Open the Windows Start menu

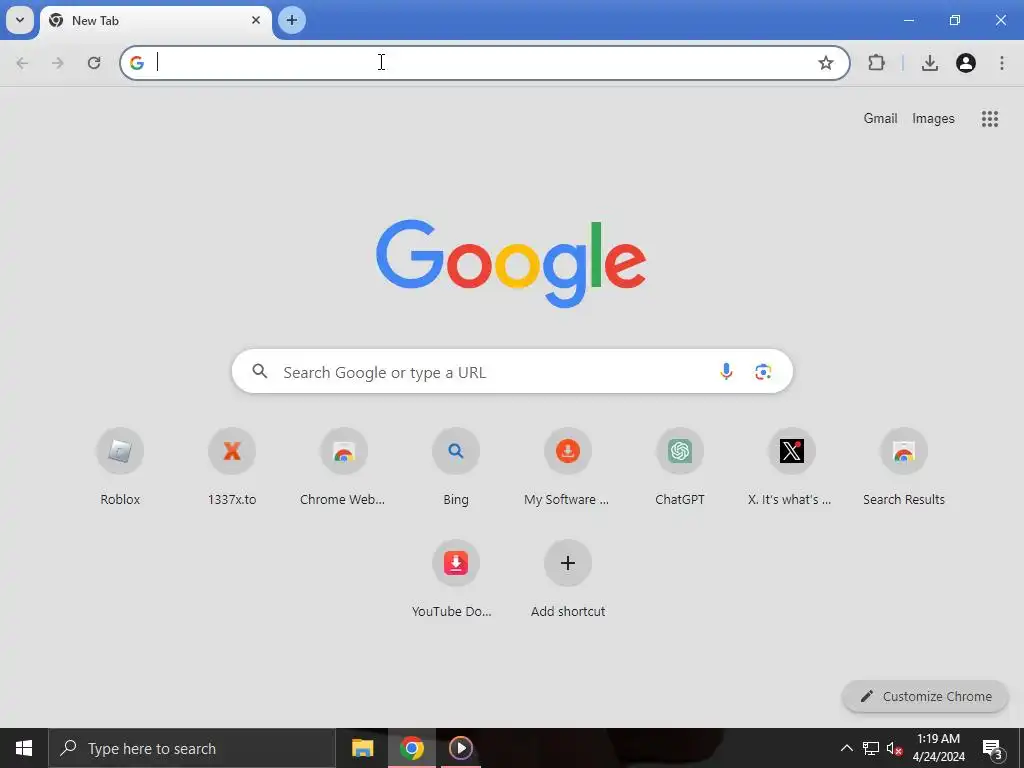click(x=24, y=748)
